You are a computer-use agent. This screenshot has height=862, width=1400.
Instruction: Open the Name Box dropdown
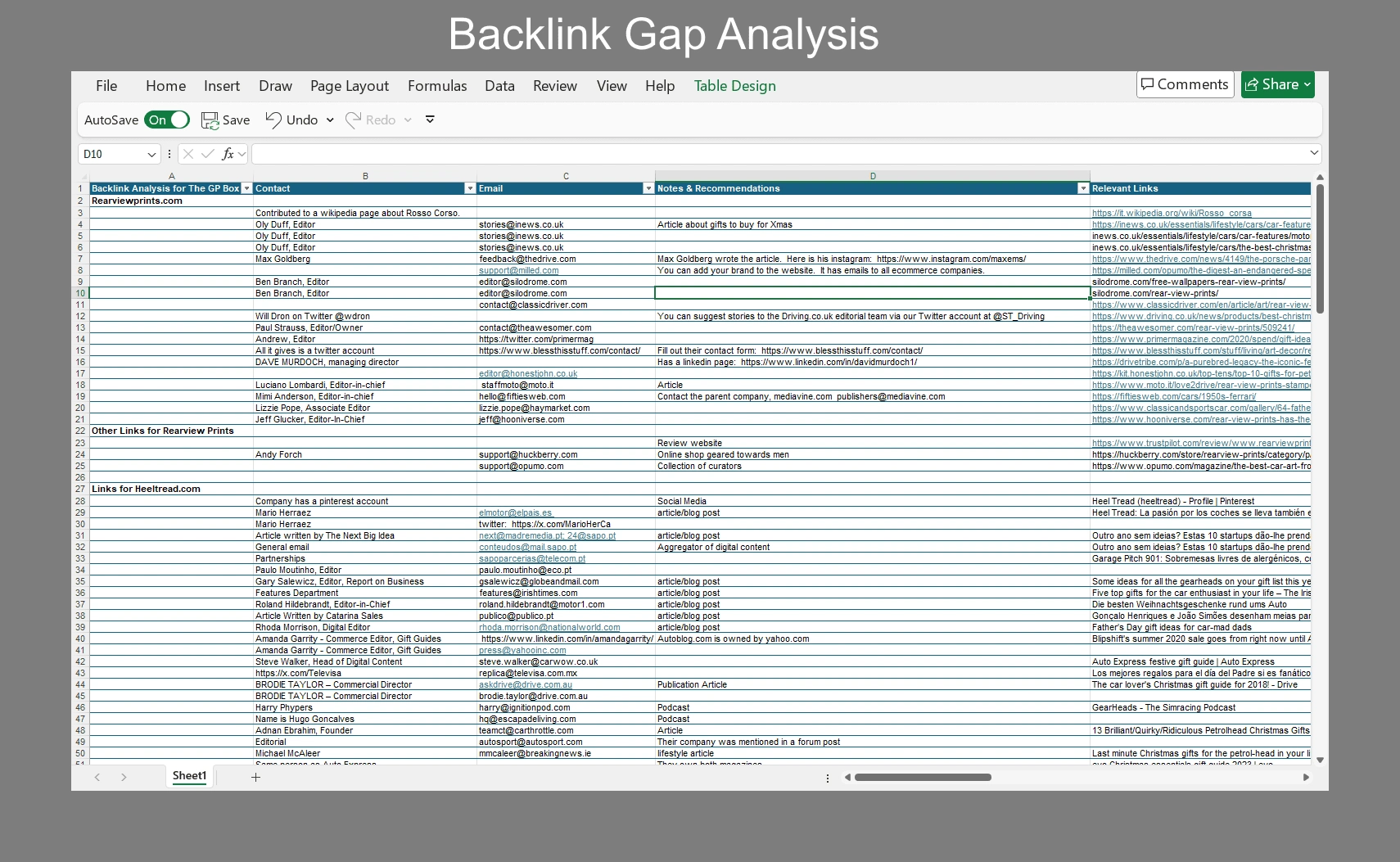[x=151, y=154]
